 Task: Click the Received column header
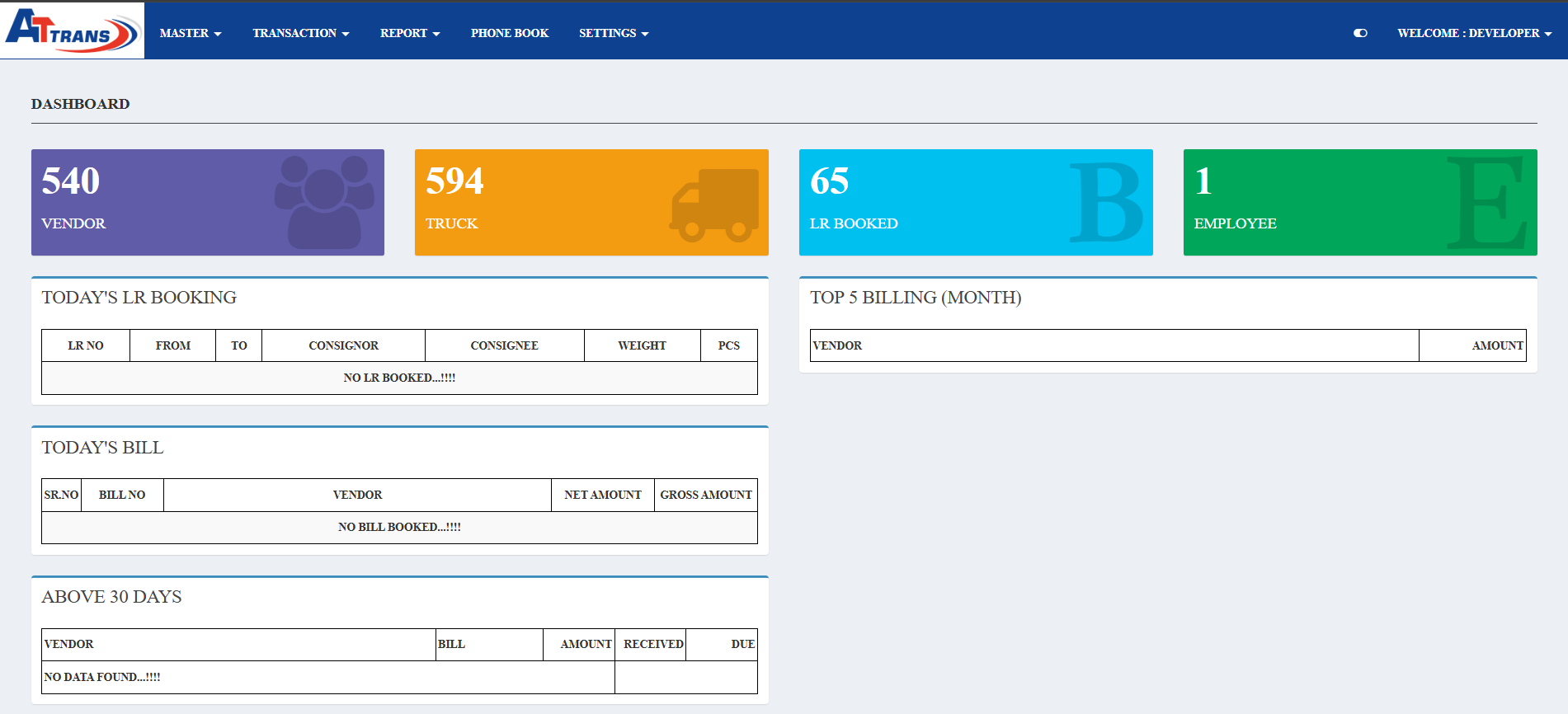click(x=653, y=644)
